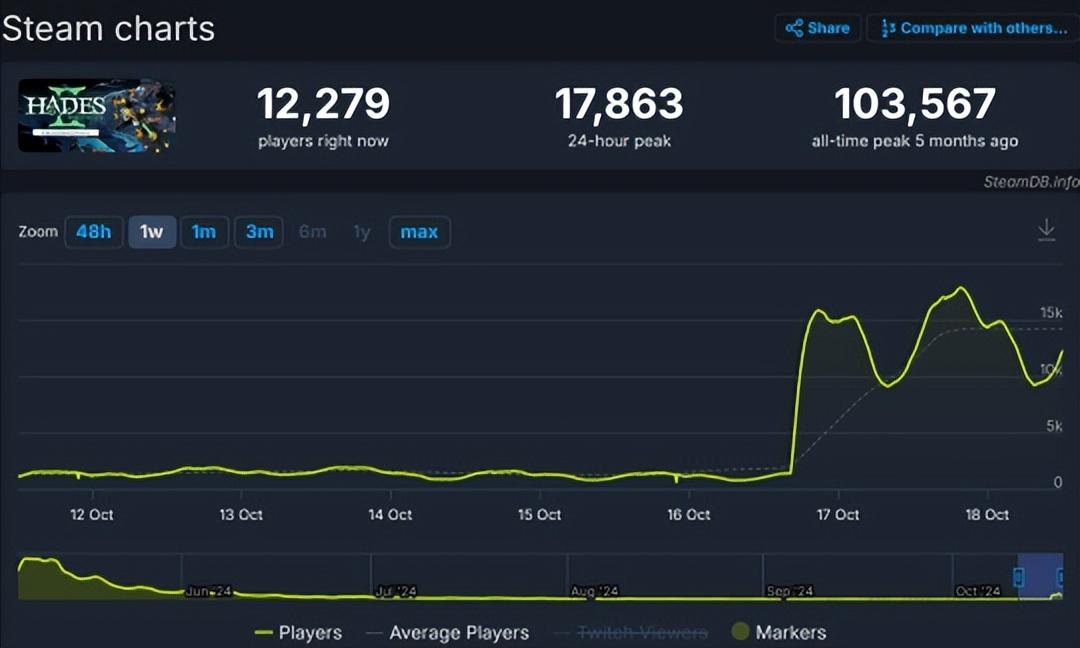This screenshot has height=648, width=1080.
Task: Click the left navigator range handle
Action: tap(1019, 577)
